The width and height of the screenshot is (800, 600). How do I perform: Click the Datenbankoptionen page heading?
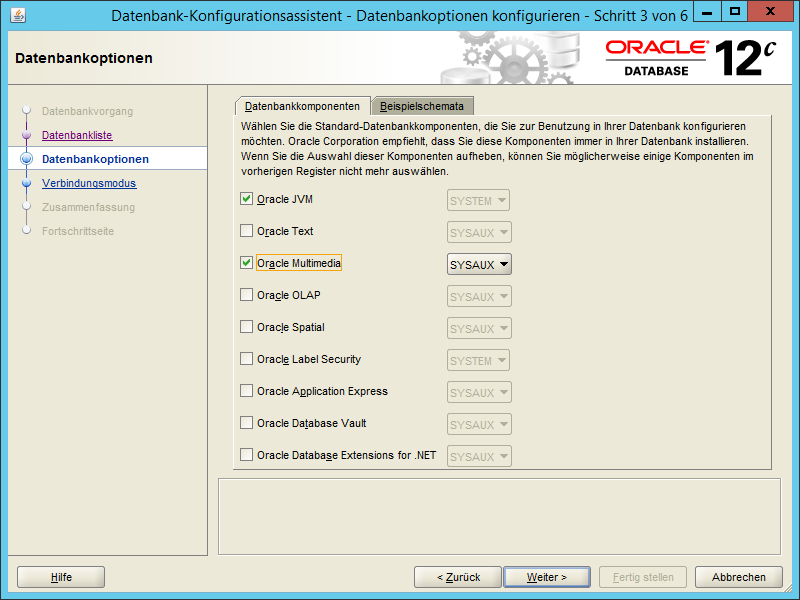[84, 58]
